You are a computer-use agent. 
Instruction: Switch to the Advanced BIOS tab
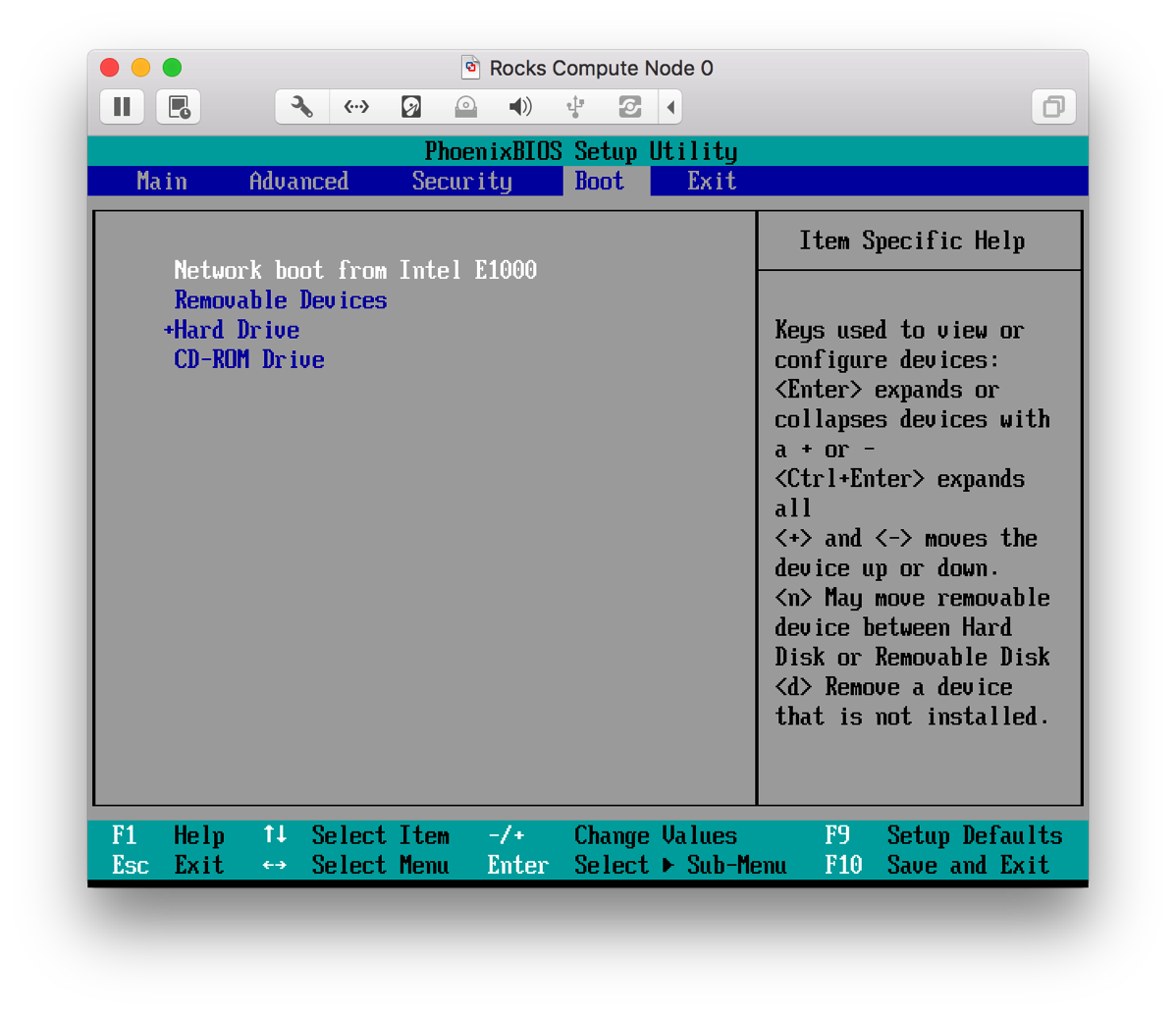tap(298, 181)
